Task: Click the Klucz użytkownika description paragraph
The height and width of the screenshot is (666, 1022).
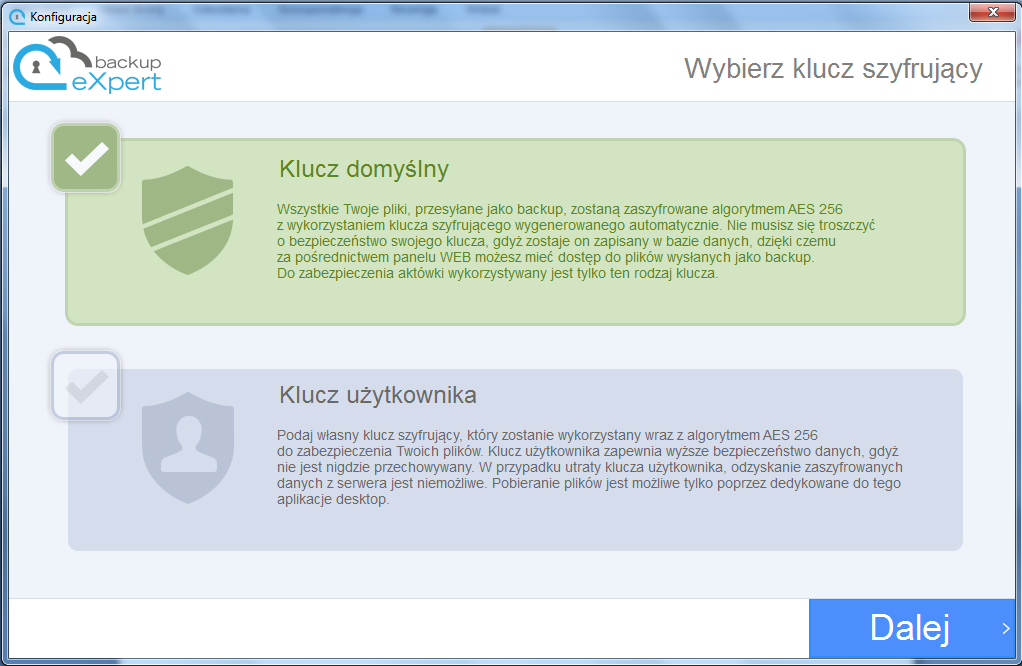Action: [x=589, y=467]
